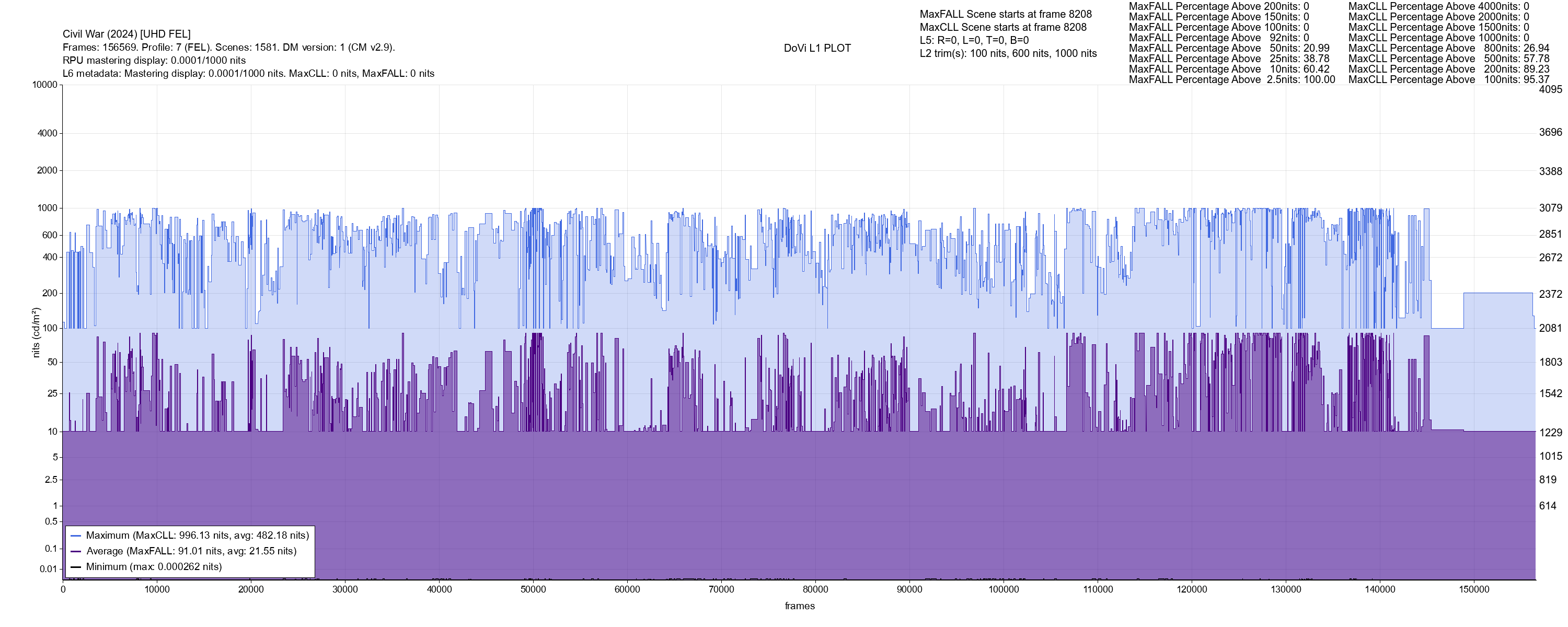Click the RPU mastering display info line
This screenshot has height=627, width=1568.
[x=154, y=60]
